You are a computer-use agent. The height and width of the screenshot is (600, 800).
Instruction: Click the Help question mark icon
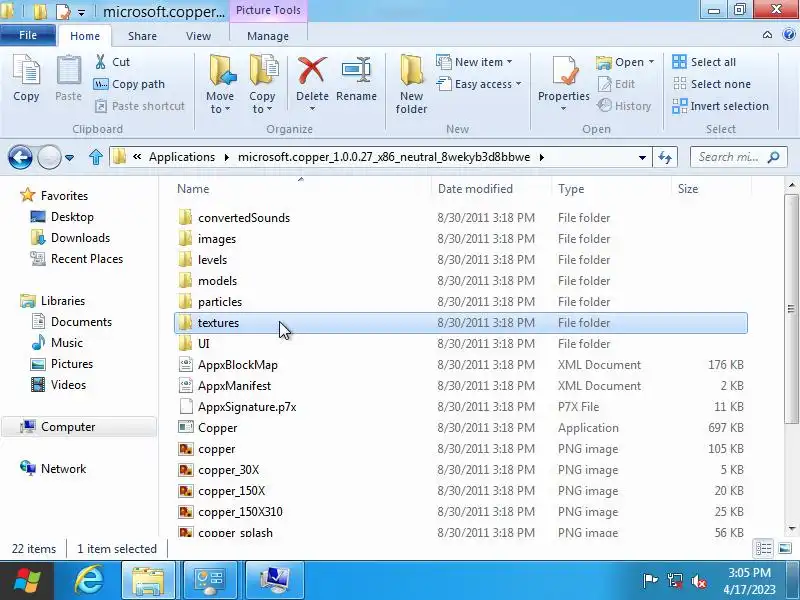[789, 35]
